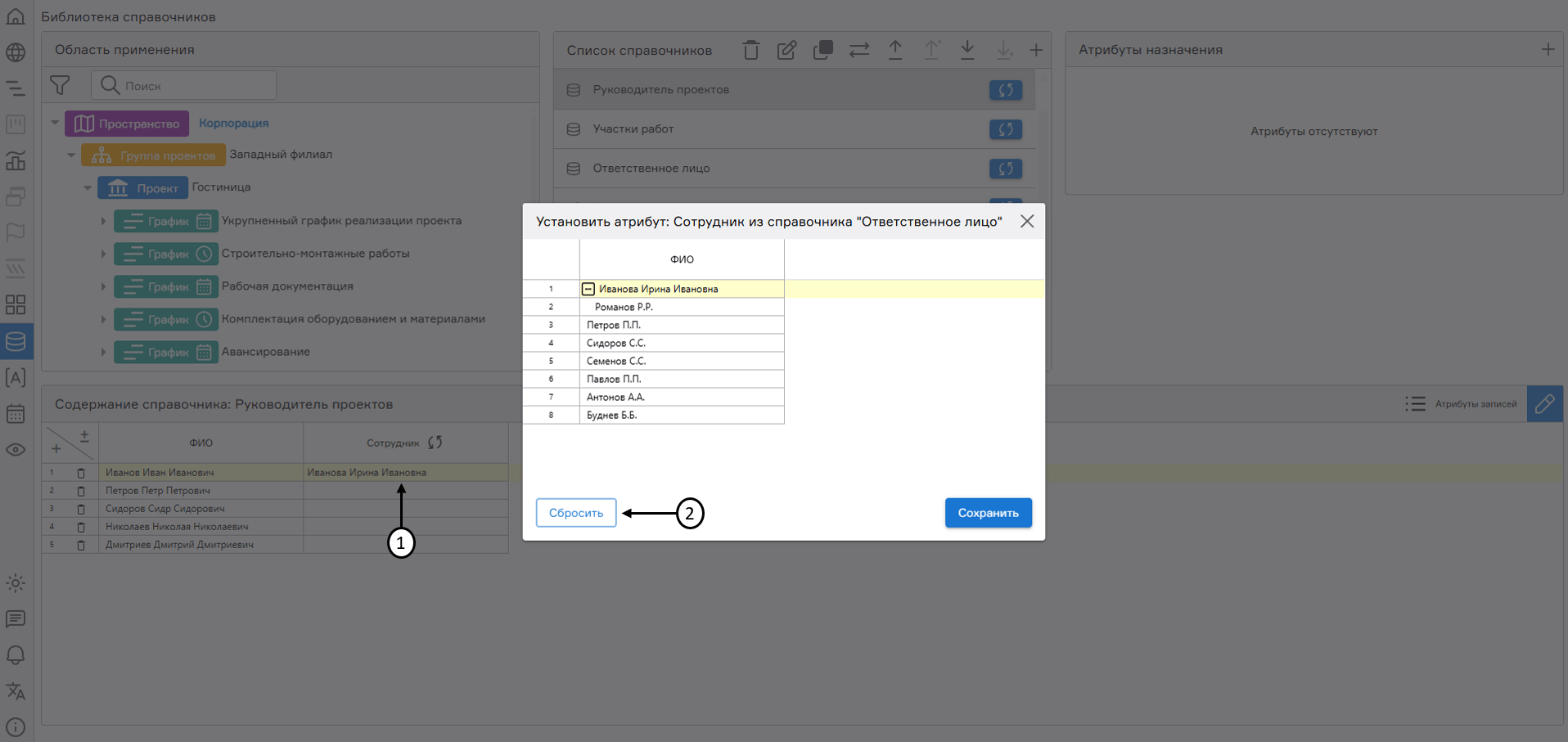Viewport: 1568px width, 742px height.
Task: Click the sync arrows icon in the toolbar
Action: pyautogui.click(x=858, y=50)
